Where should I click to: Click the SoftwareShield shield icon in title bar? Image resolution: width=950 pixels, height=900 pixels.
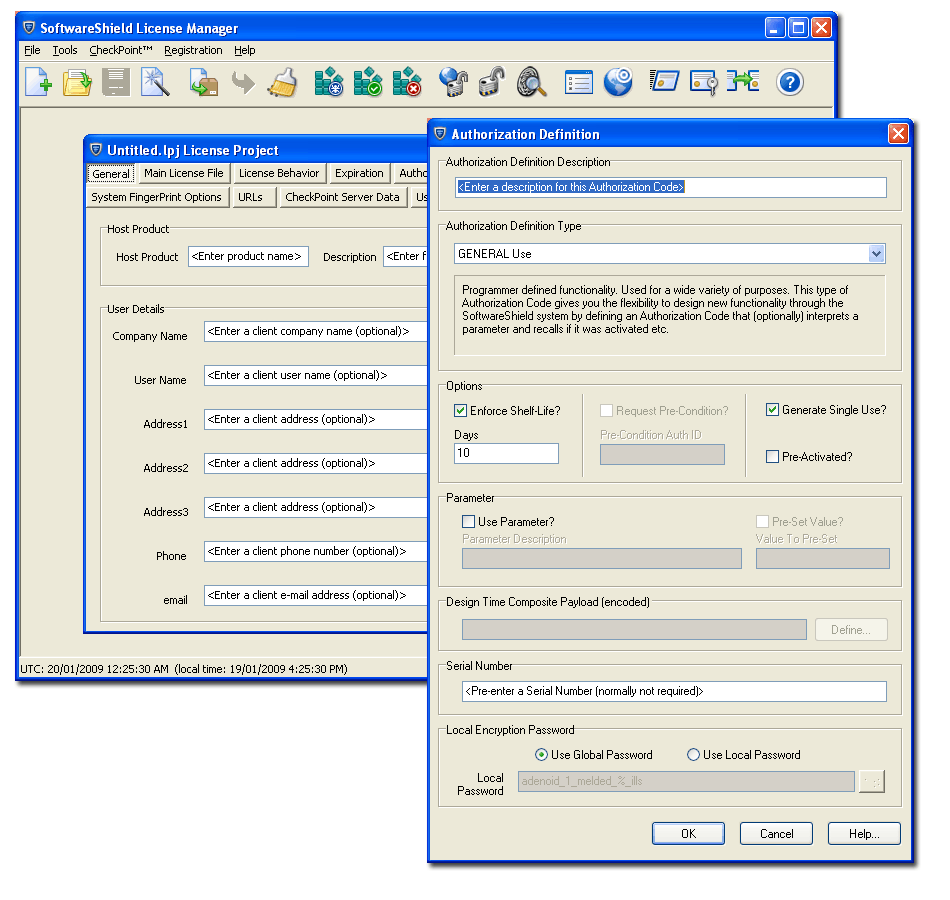point(28,28)
